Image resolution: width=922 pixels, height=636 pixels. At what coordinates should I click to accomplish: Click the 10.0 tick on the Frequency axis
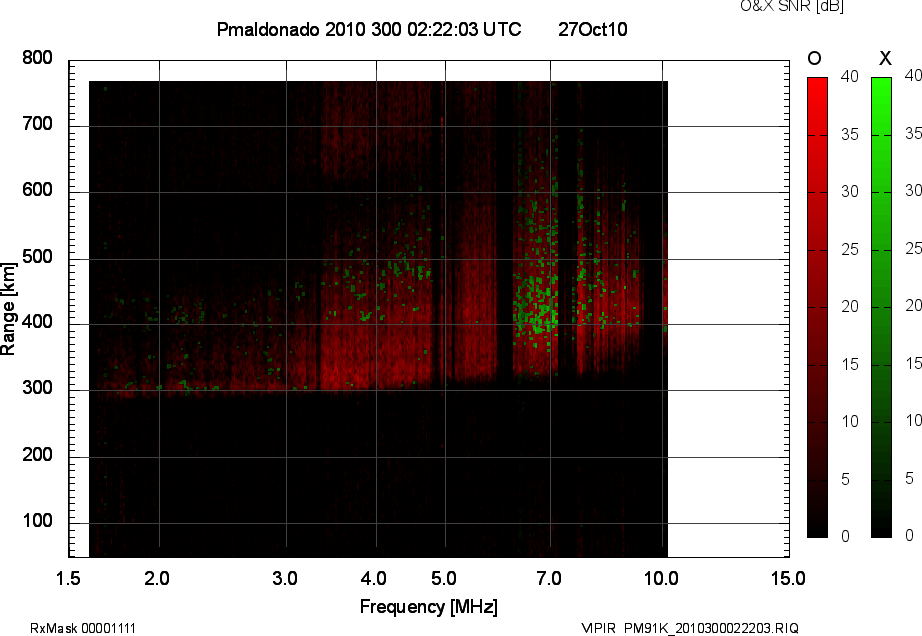[662, 578]
